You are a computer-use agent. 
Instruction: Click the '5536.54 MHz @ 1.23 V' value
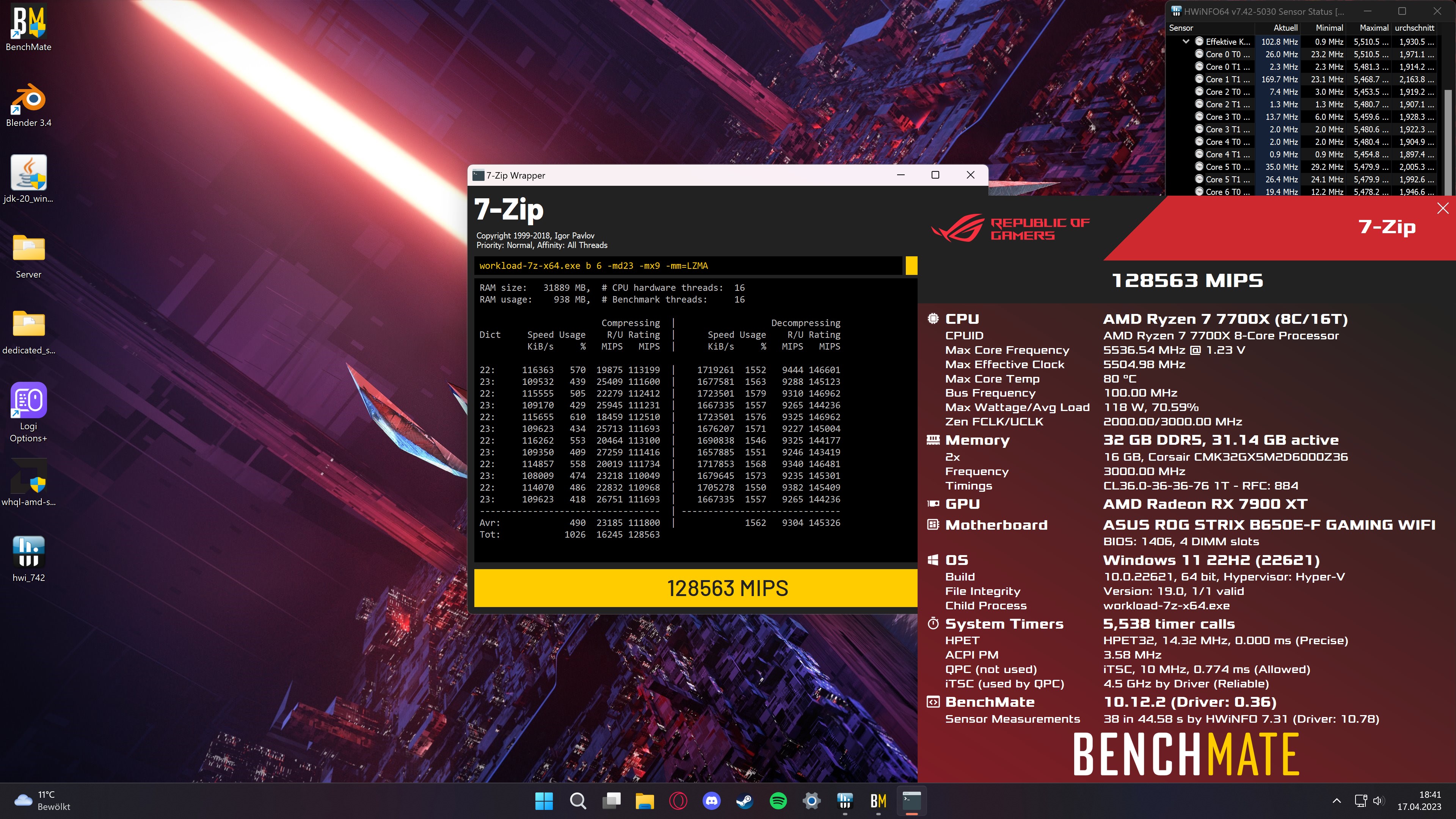pos(1174,350)
